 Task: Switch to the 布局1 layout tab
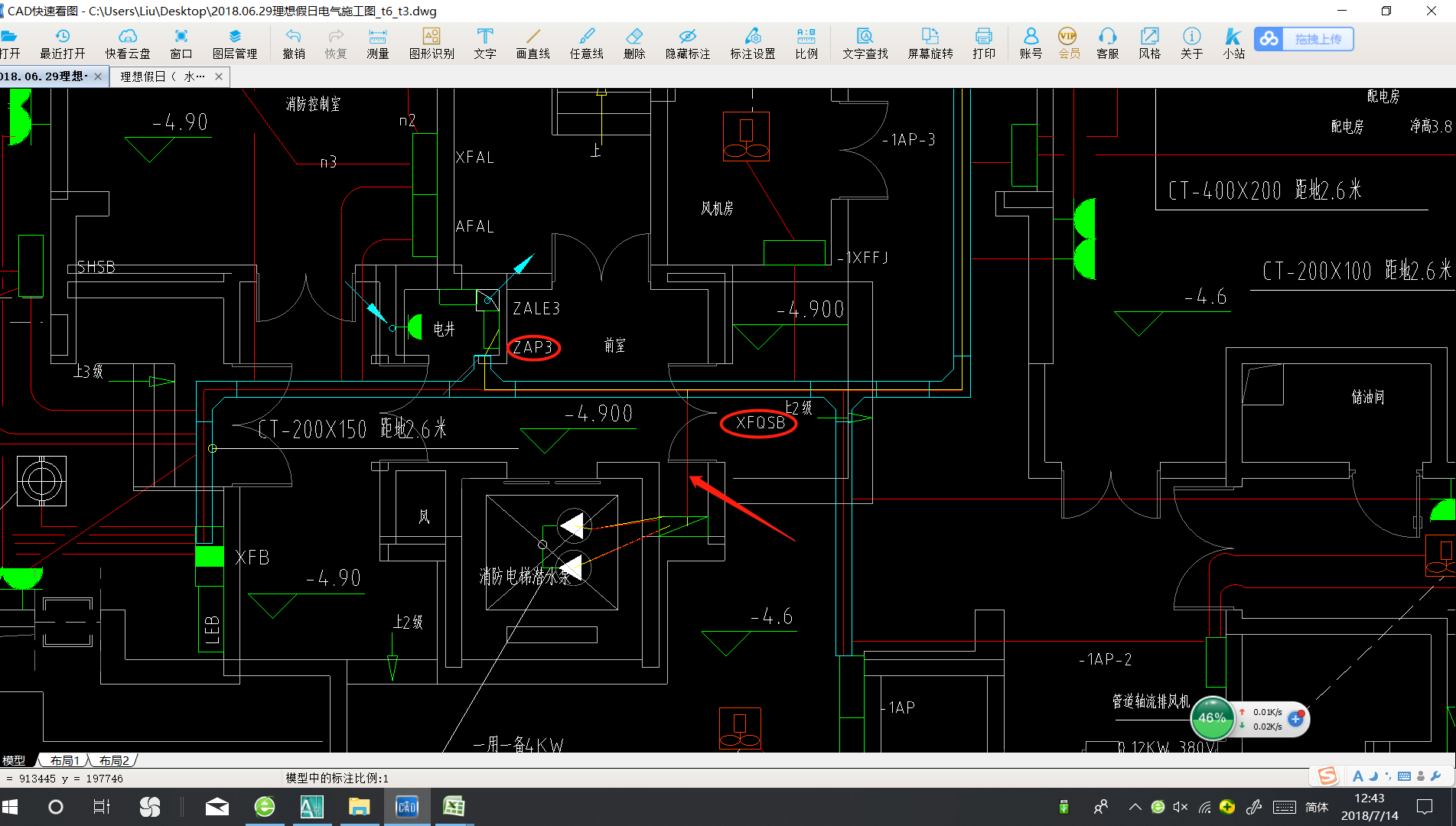click(x=65, y=760)
